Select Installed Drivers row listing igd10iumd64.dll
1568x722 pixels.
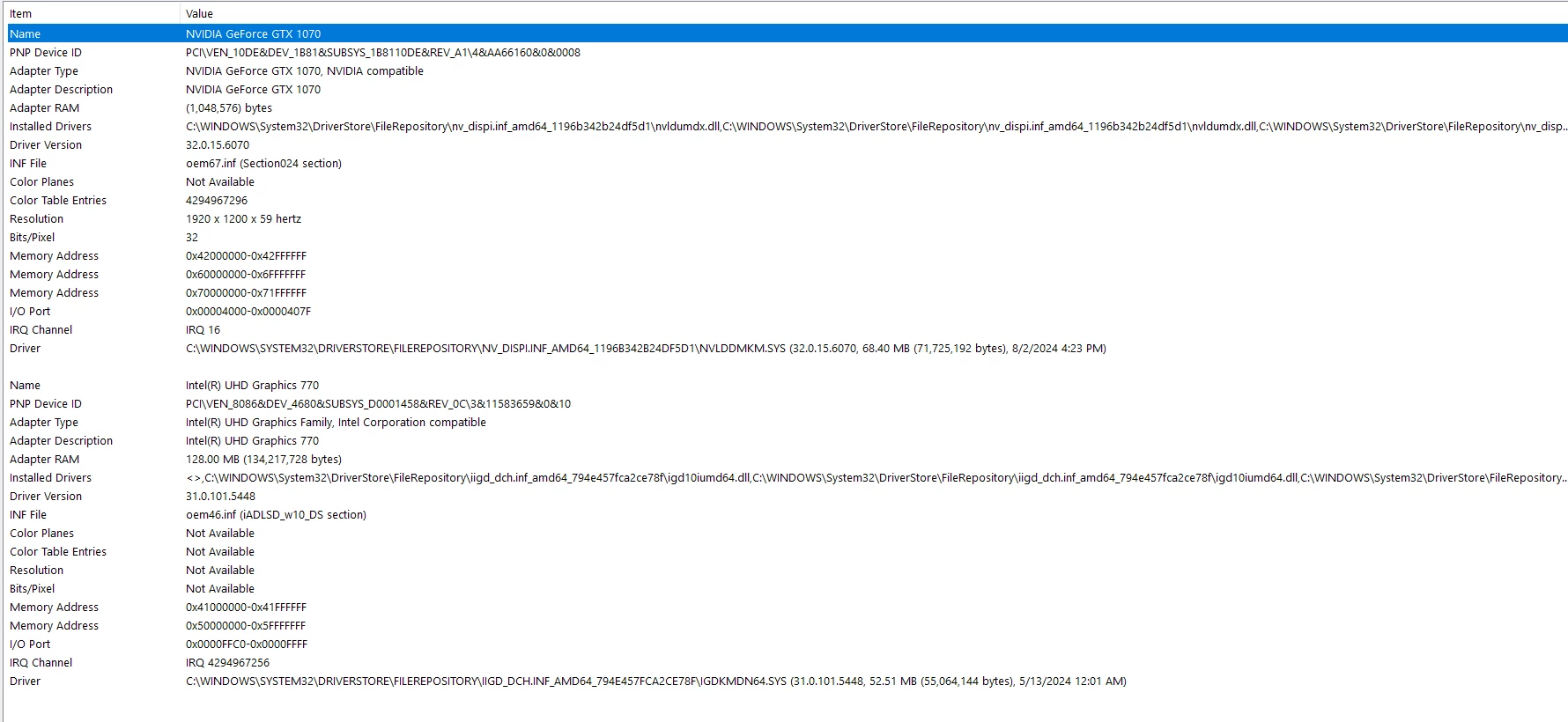pos(788,477)
